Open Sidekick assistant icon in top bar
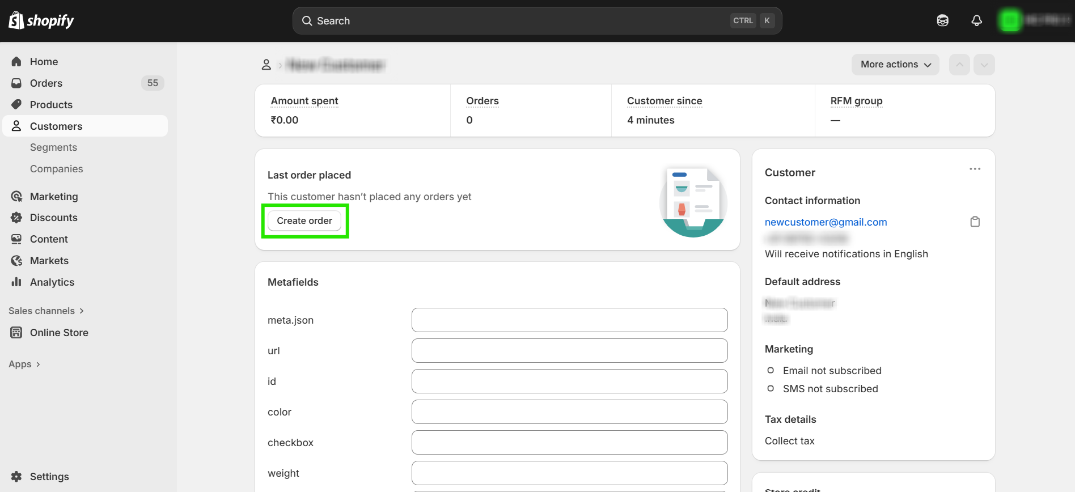 [942, 21]
